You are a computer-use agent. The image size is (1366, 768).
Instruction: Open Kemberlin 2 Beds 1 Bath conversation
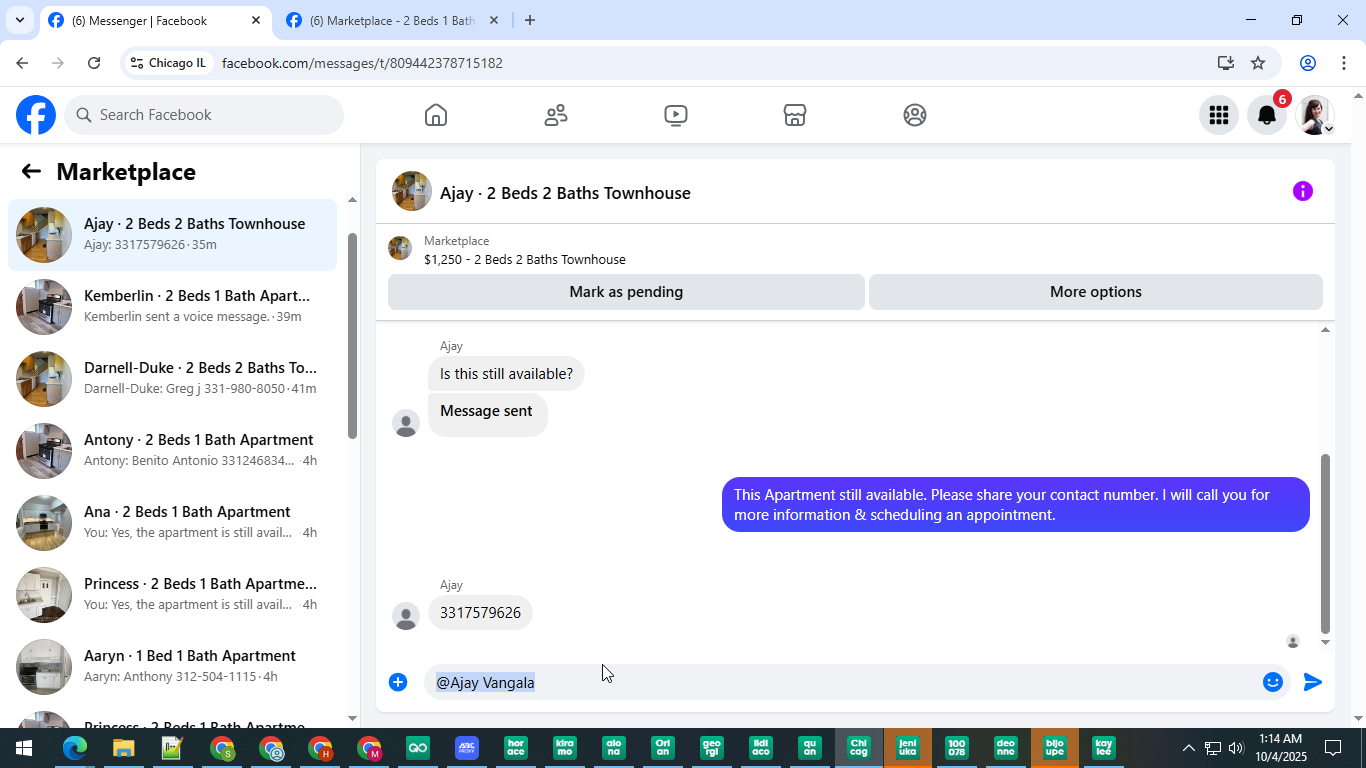(x=172, y=307)
